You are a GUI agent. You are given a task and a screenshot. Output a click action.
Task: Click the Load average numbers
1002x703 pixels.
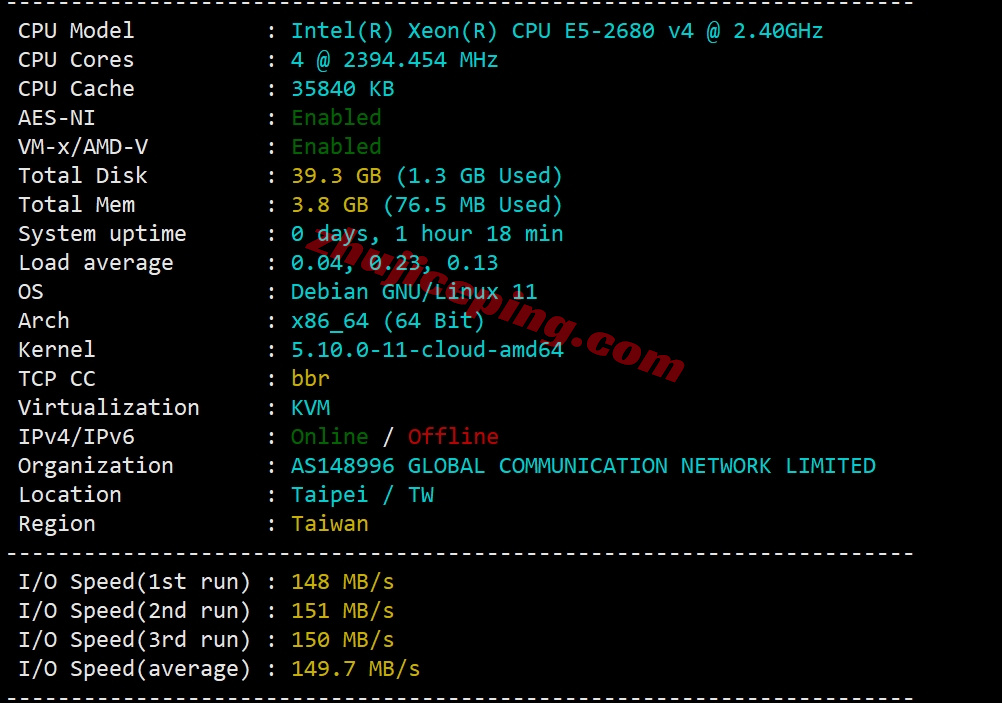(x=394, y=263)
